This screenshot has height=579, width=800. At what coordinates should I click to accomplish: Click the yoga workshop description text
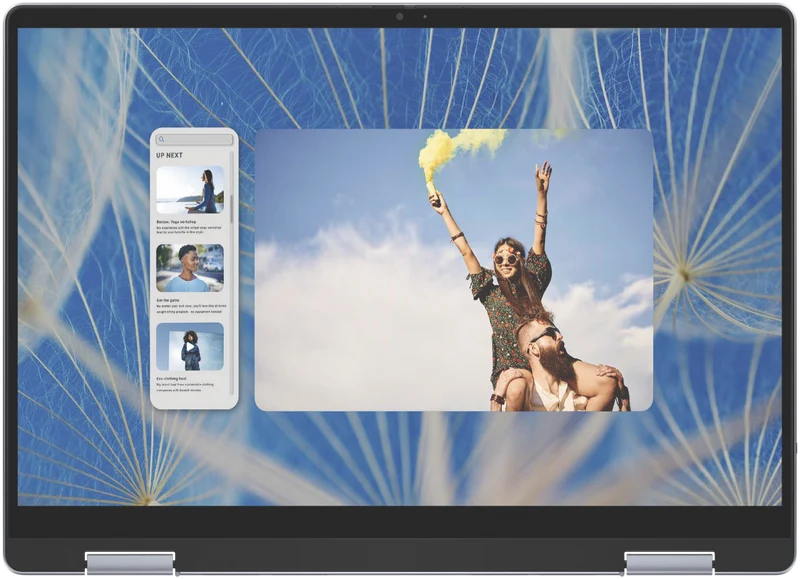coord(189,230)
